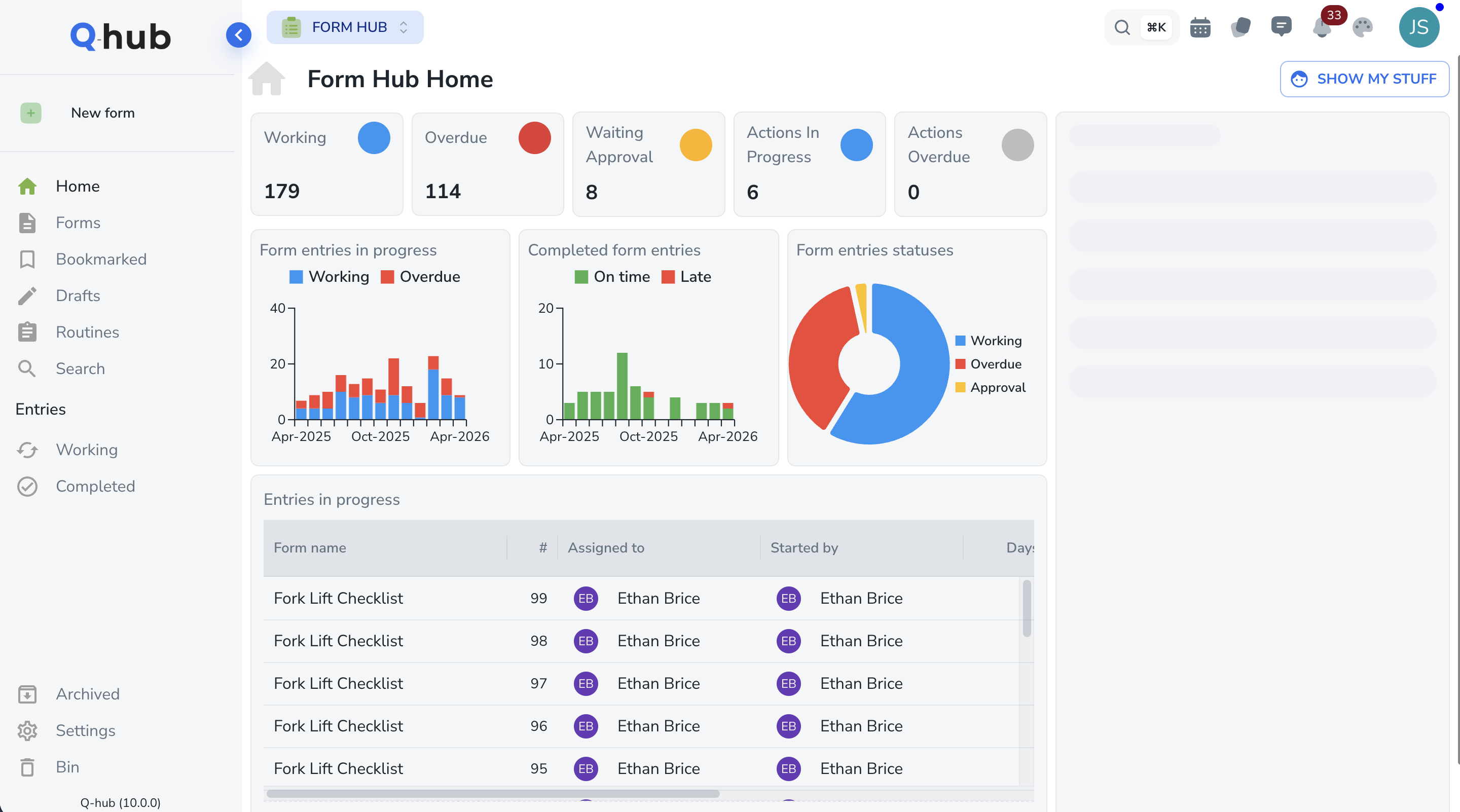Toggle the Working legend in statuses chart
The image size is (1460, 812).
989,340
